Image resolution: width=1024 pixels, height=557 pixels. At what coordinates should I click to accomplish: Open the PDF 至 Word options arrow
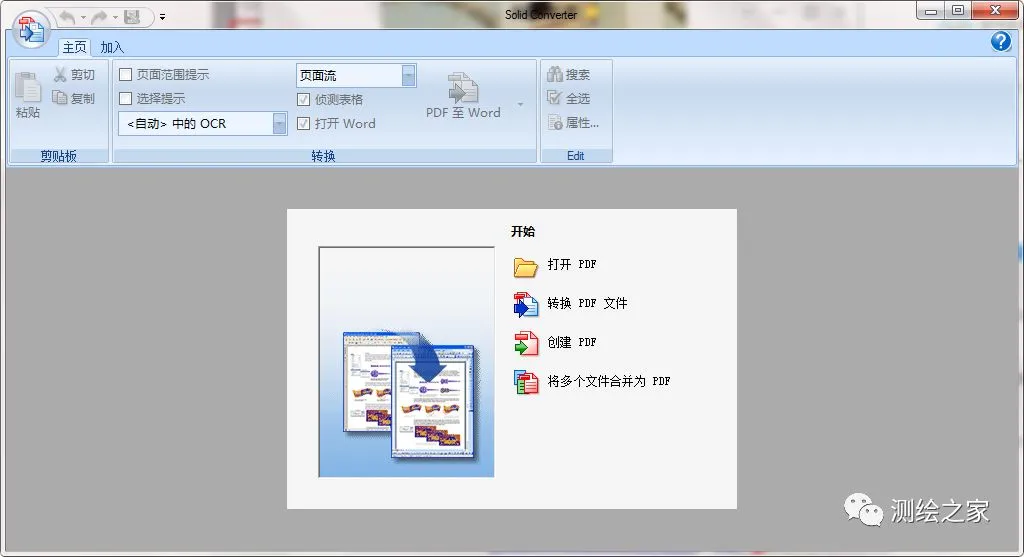tap(520, 104)
